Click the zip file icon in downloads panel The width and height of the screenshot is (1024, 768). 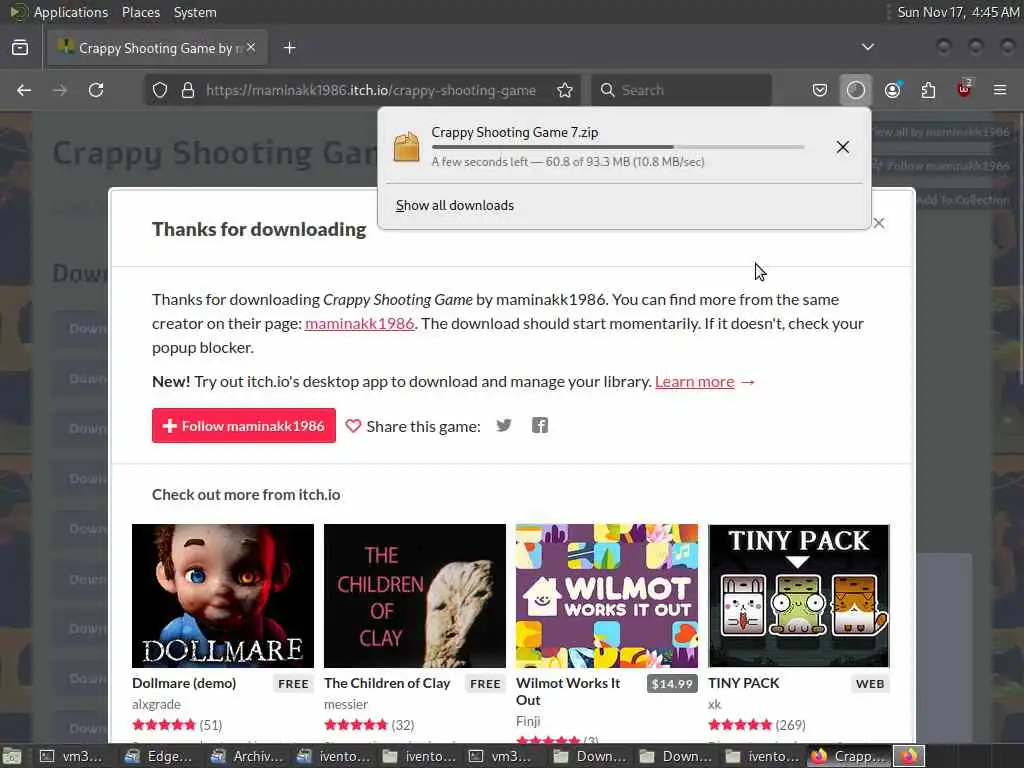coord(406,146)
